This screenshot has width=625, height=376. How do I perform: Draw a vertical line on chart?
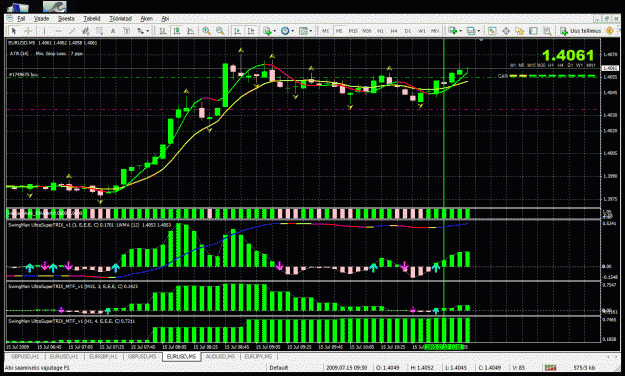coord(45,31)
